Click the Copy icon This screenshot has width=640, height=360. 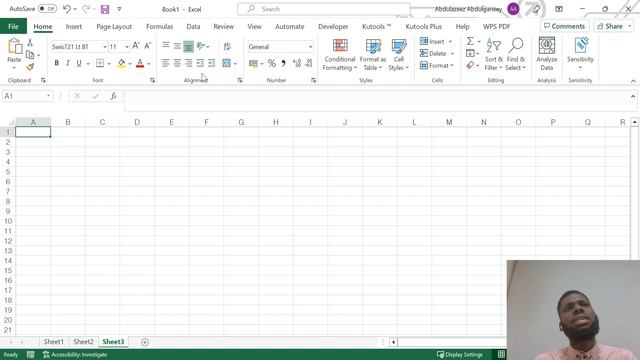[30, 54]
